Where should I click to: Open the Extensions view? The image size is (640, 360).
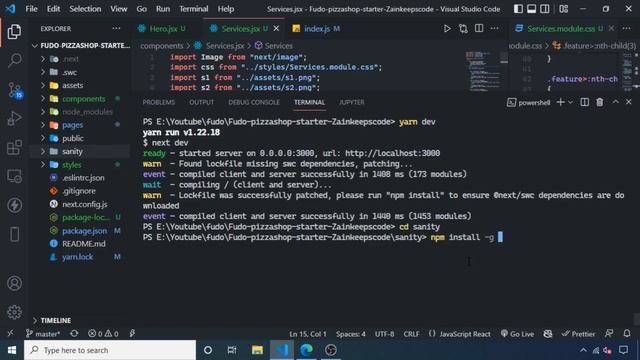point(14,147)
